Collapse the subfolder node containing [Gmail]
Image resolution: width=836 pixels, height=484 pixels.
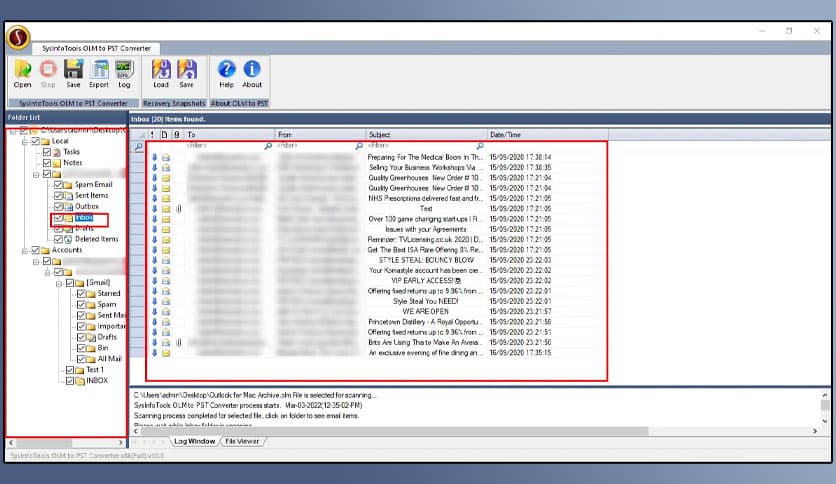tap(47, 272)
